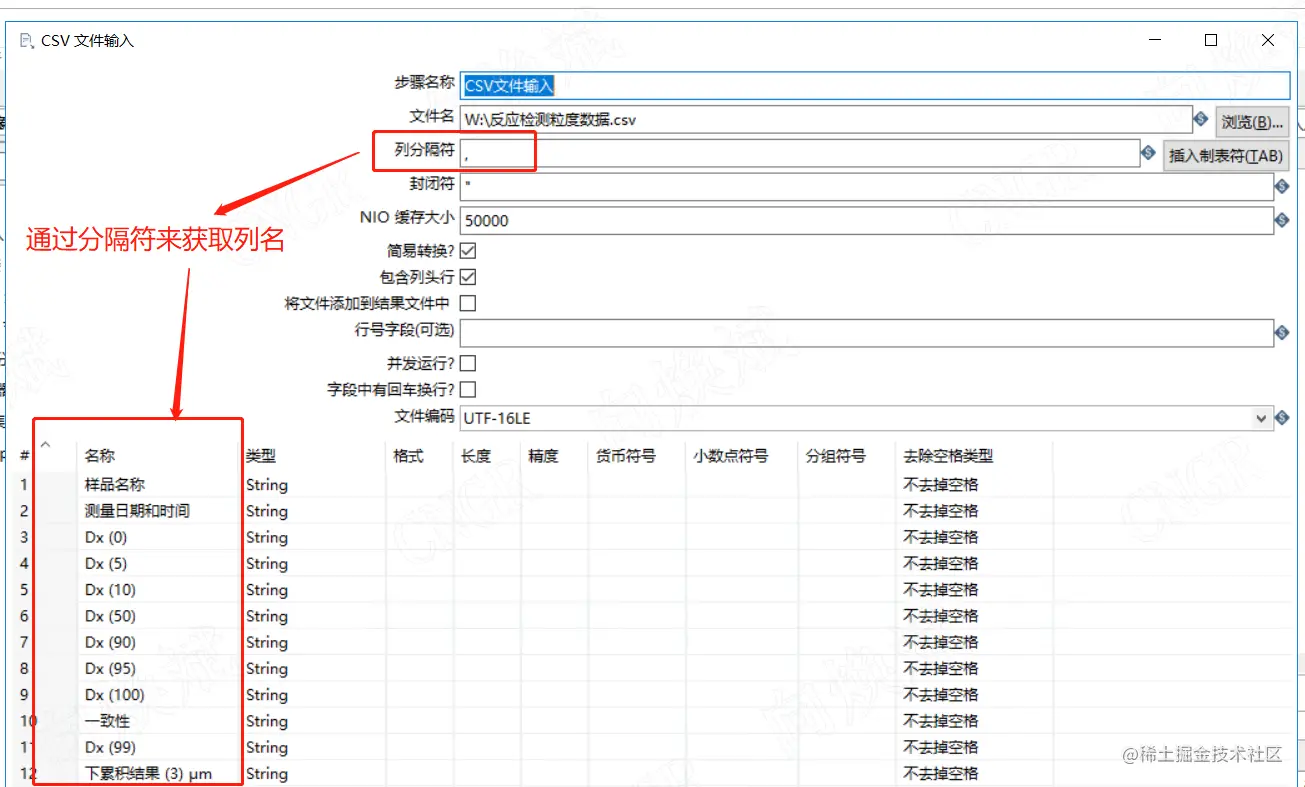
Task: Select the Dx (95) field name cell
Action: click(x=160, y=669)
